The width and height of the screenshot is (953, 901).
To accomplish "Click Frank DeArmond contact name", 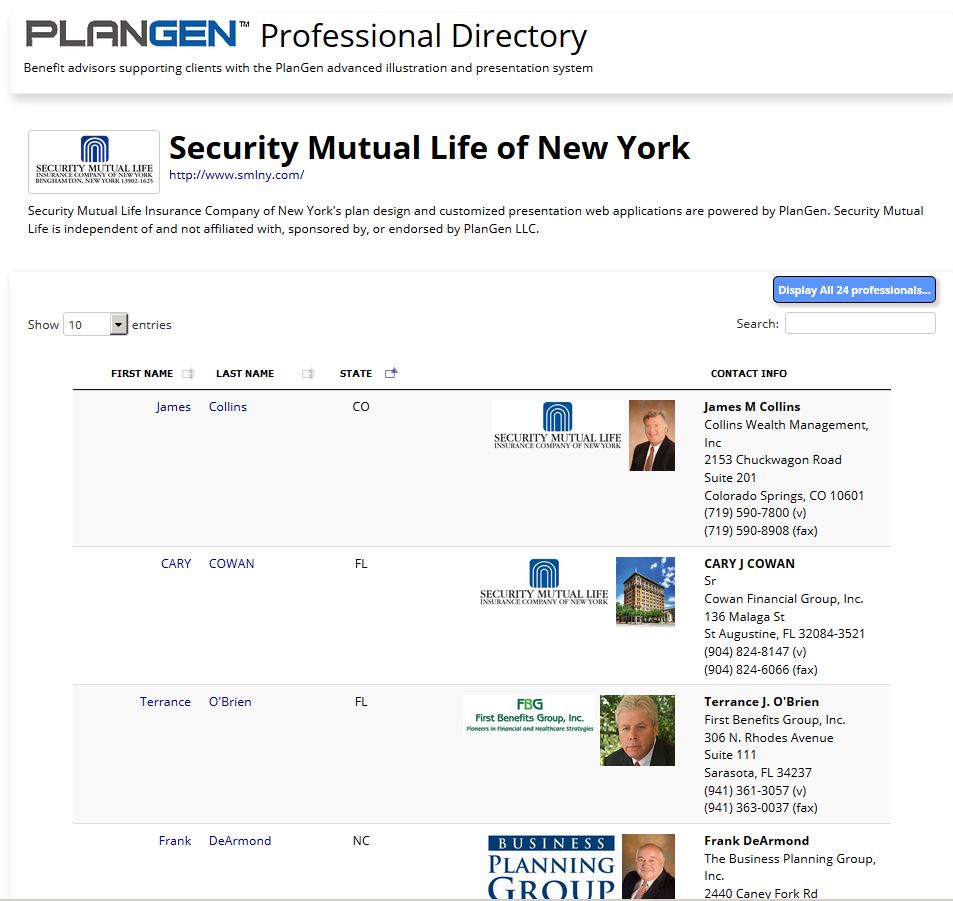I will [757, 840].
